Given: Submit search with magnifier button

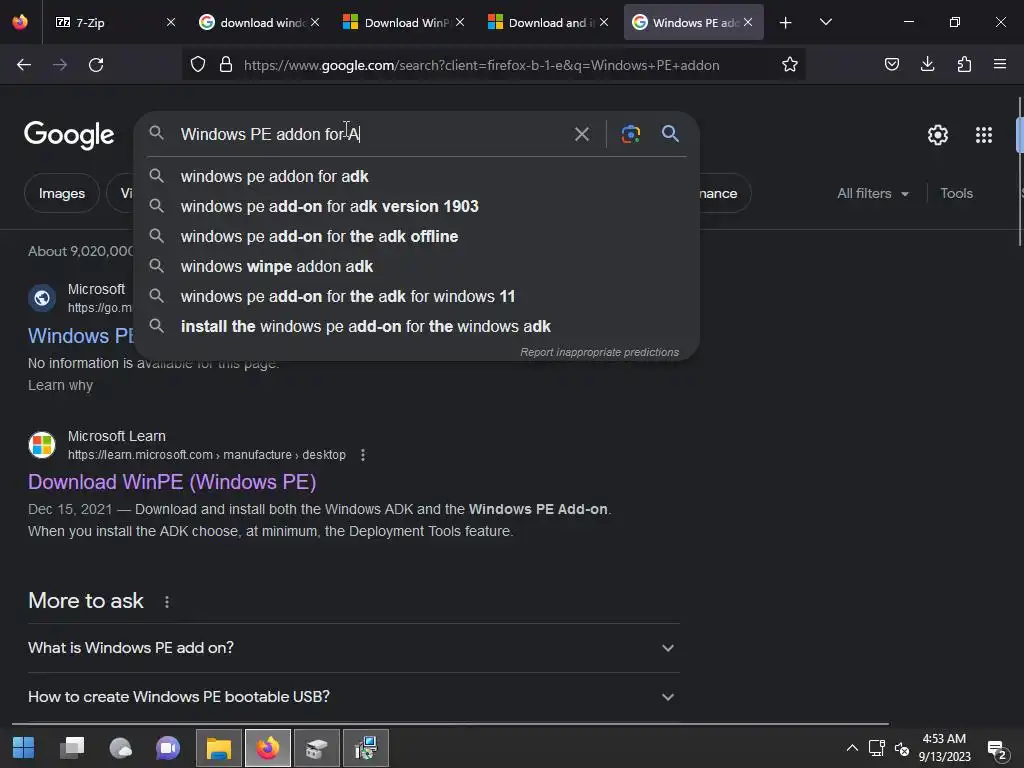Looking at the screenshot, I should coord(670,134).
